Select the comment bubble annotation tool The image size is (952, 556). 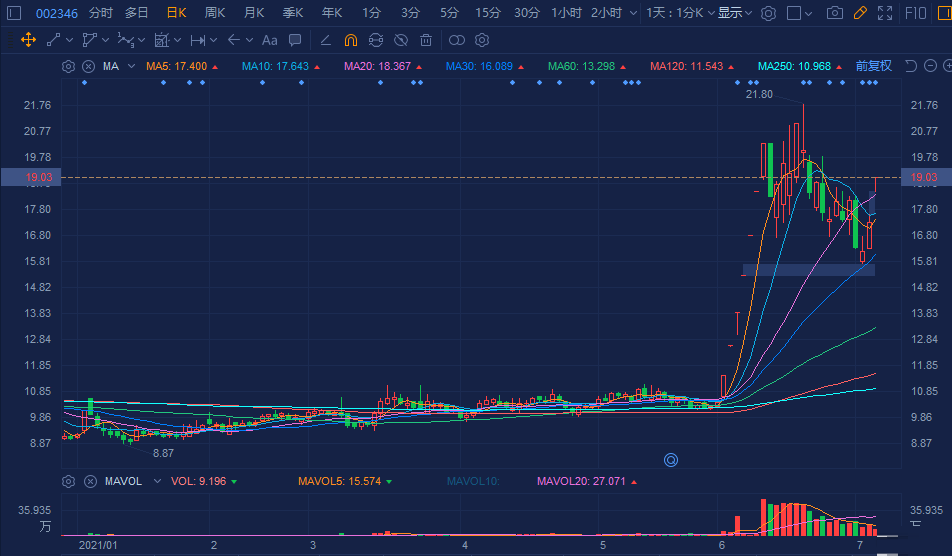(x=295, y=40)
